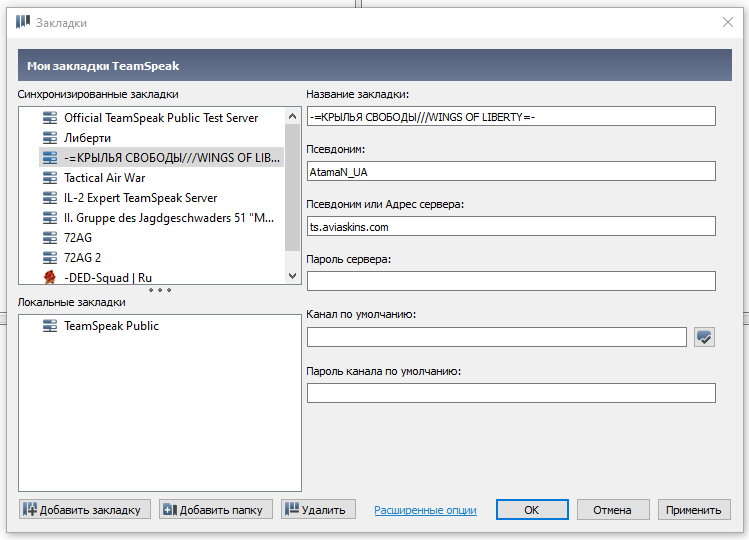Click the Пароль канала по умолчанию field
This screenshot has height=540, width=749.
click(511, 393)
